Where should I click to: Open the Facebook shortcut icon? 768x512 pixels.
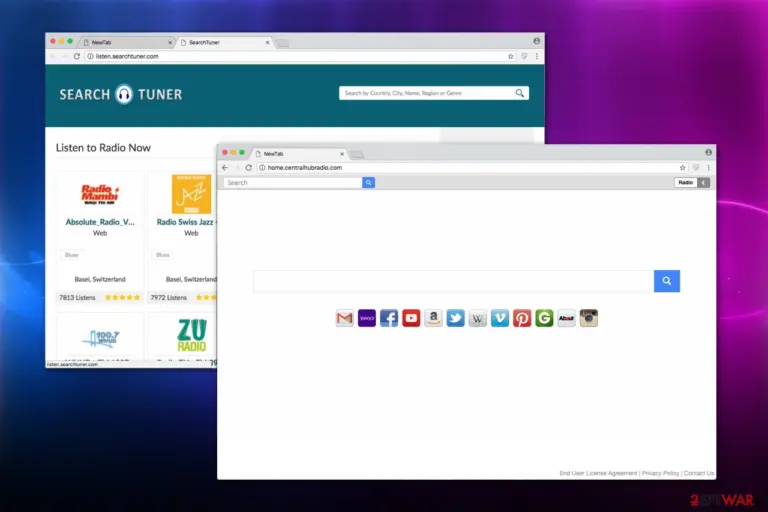[389, 318]
